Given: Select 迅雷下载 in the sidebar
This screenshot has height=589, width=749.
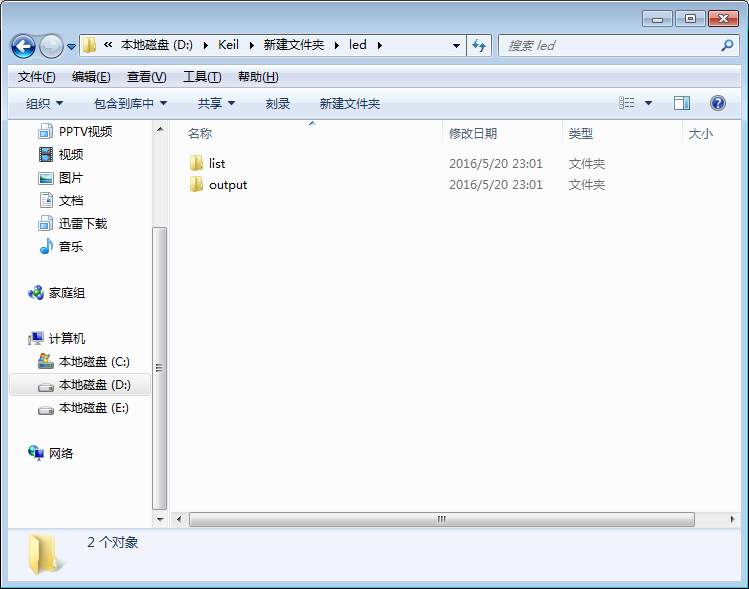Looking at the screenshot, I should (73, 224).
